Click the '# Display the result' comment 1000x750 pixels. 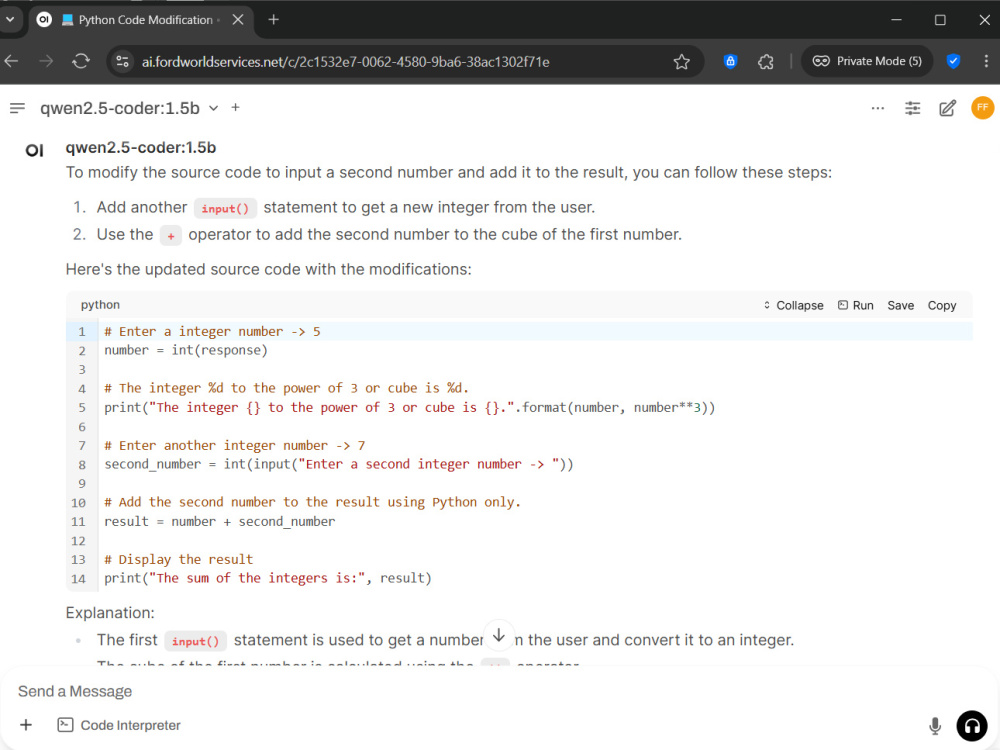179,559
